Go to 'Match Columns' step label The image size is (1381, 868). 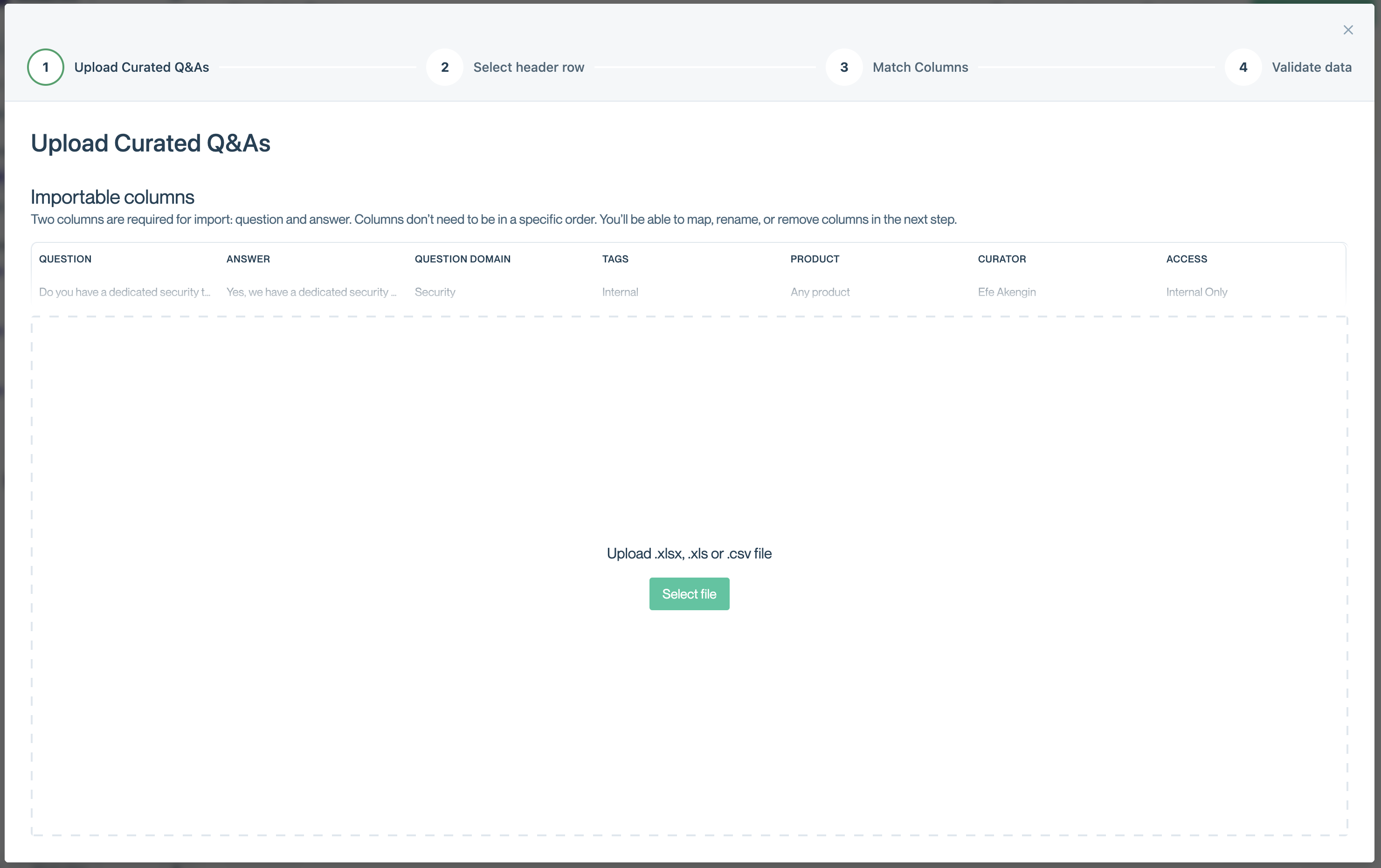click(x=920, y=67)
